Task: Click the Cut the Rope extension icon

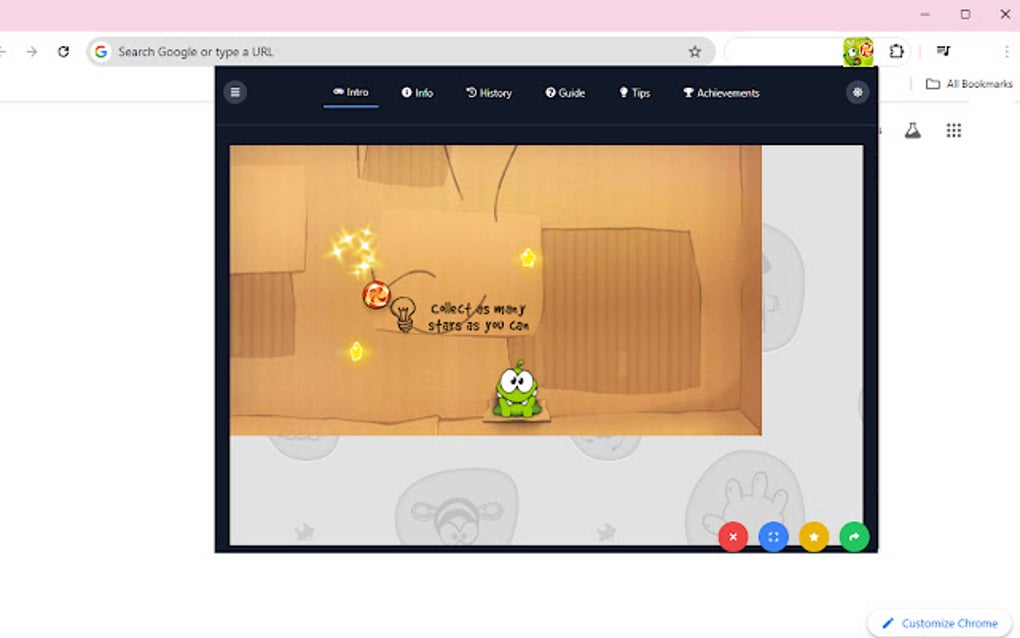Action: coord(858,51)
